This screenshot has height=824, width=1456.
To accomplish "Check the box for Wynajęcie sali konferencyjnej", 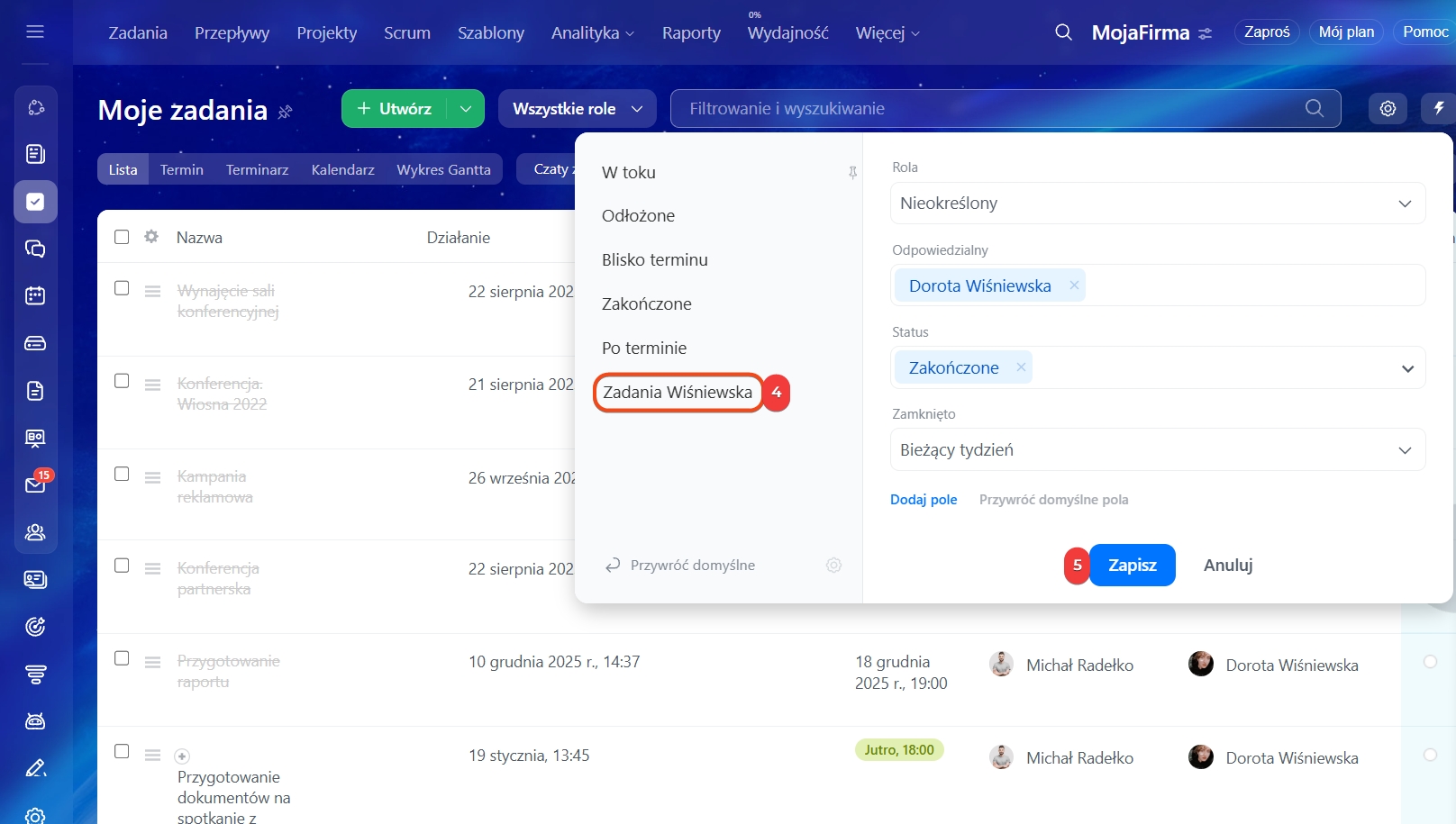I will click(122, 288).
